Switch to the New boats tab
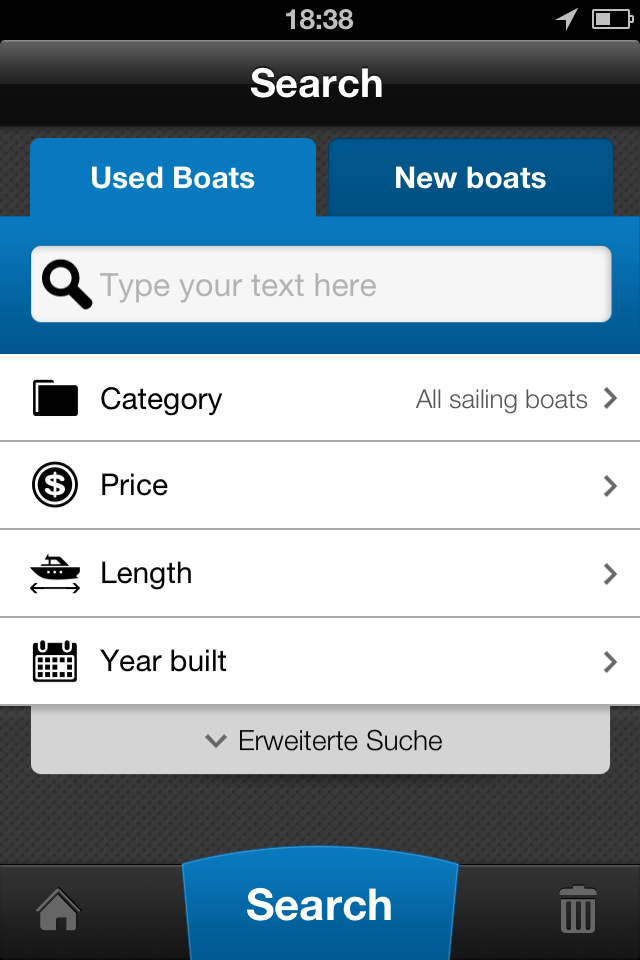The height and width of the screenshot is (960, 640). pyautogui.click(x=470, y=178)
